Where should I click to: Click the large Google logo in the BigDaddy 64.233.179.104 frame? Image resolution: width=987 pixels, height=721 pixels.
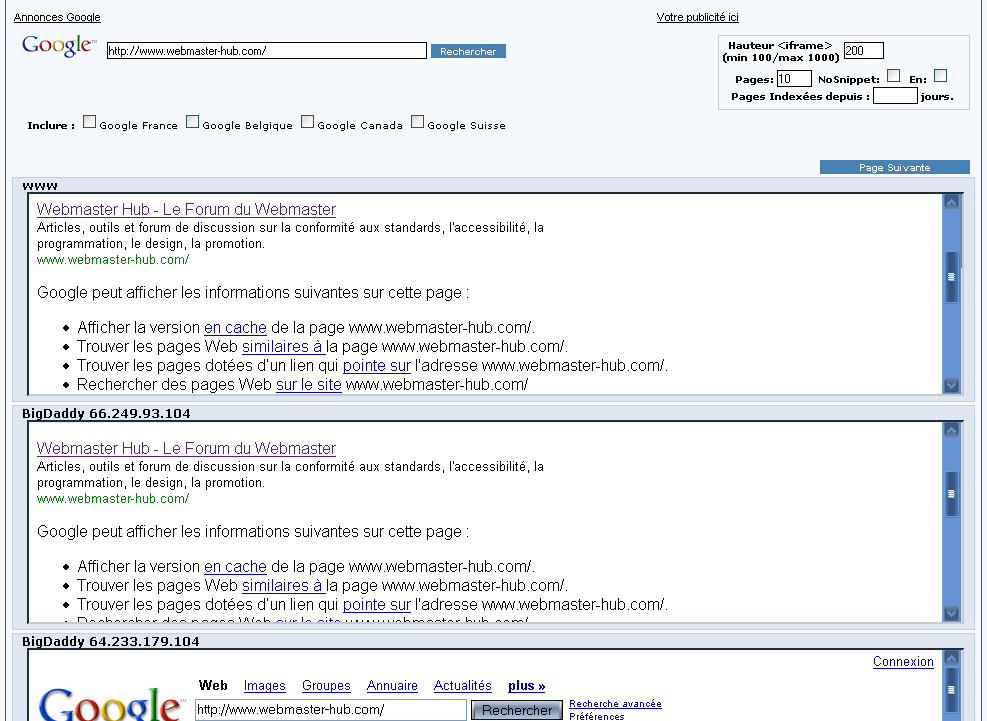click(x=112, y=703)
